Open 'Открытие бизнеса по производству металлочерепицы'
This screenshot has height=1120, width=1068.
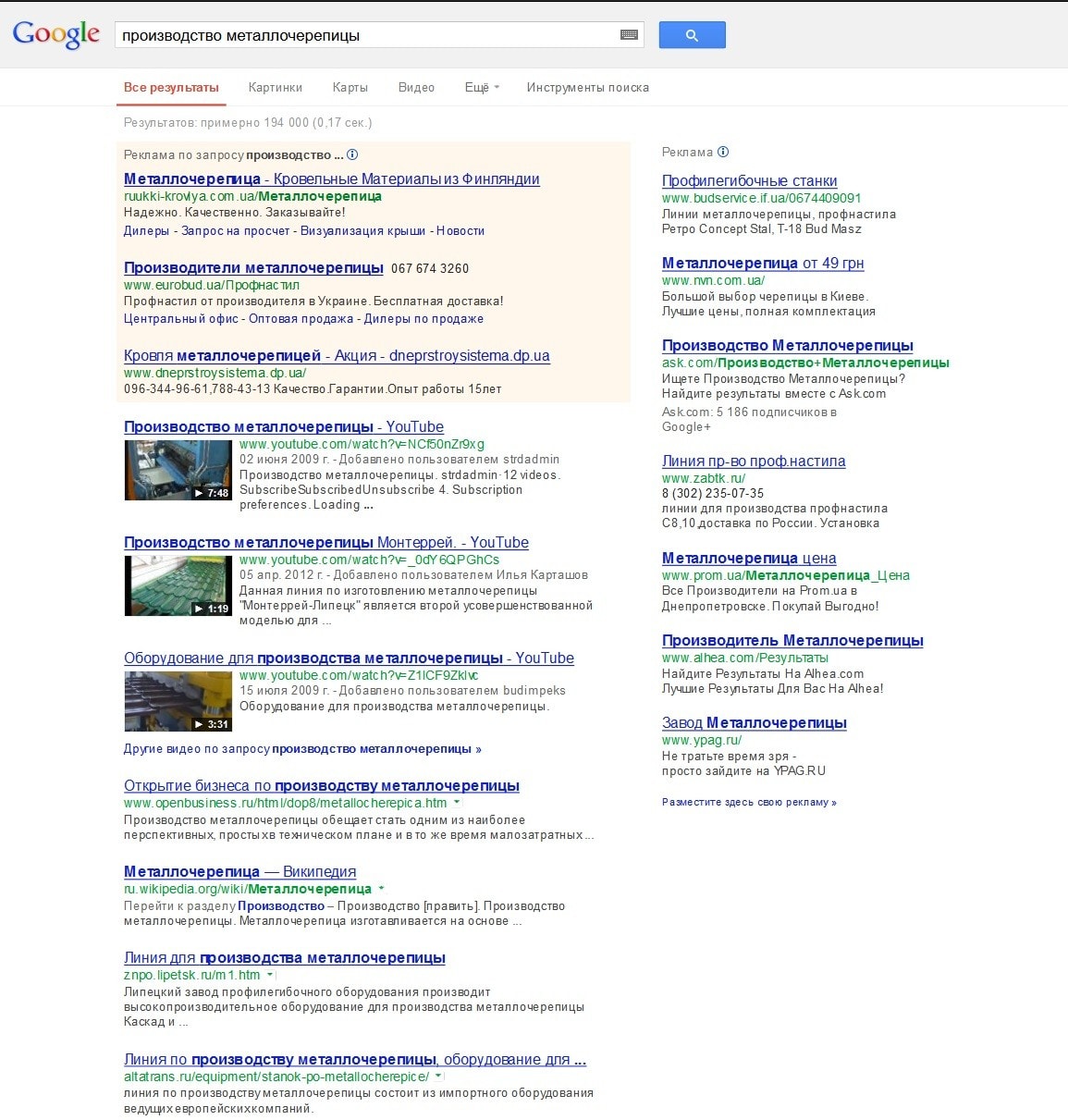click(322, 785)
